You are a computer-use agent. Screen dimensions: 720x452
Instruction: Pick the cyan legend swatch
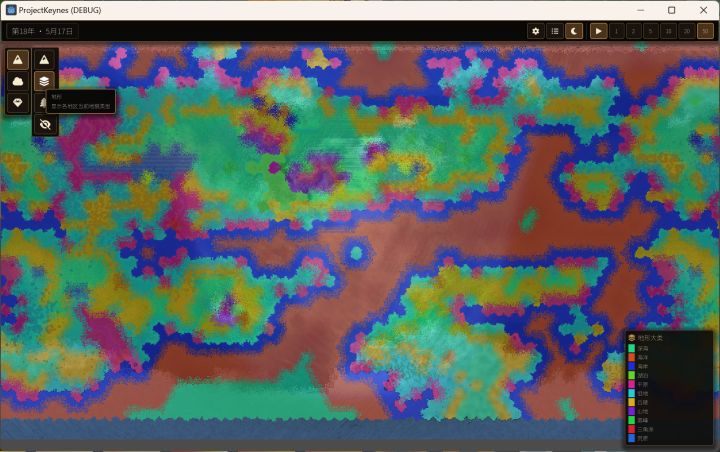click(x=631, y=393)
